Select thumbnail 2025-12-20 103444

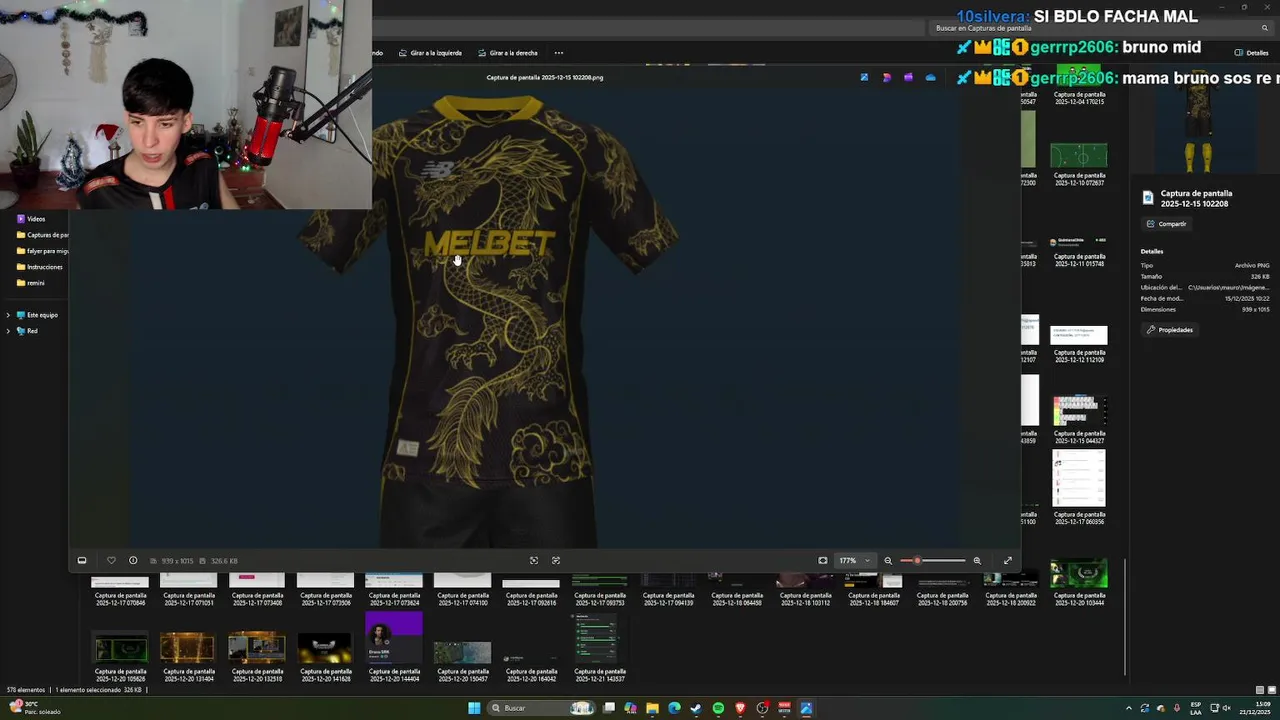1079,583
